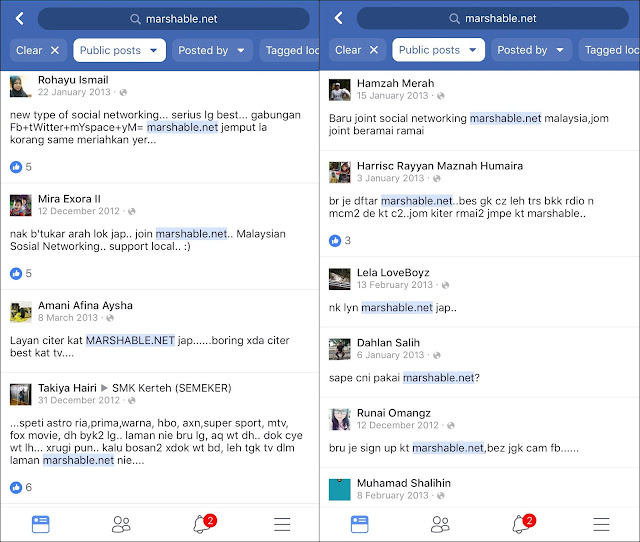Open Public posts dropdown in left screen

point(120,50)
